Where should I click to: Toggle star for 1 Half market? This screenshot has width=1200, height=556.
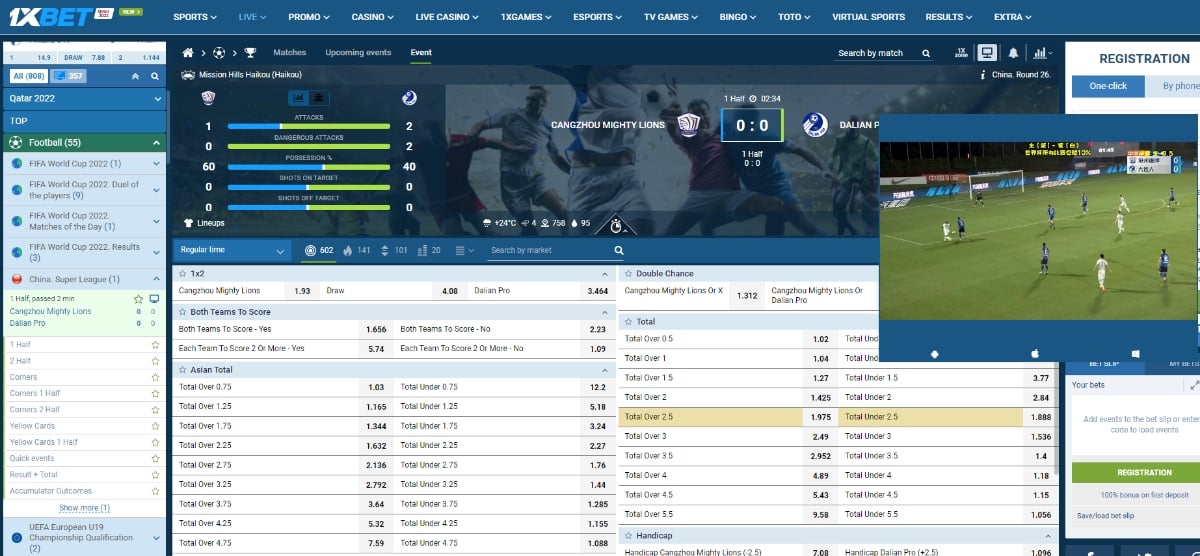click(x=155, y=344)
